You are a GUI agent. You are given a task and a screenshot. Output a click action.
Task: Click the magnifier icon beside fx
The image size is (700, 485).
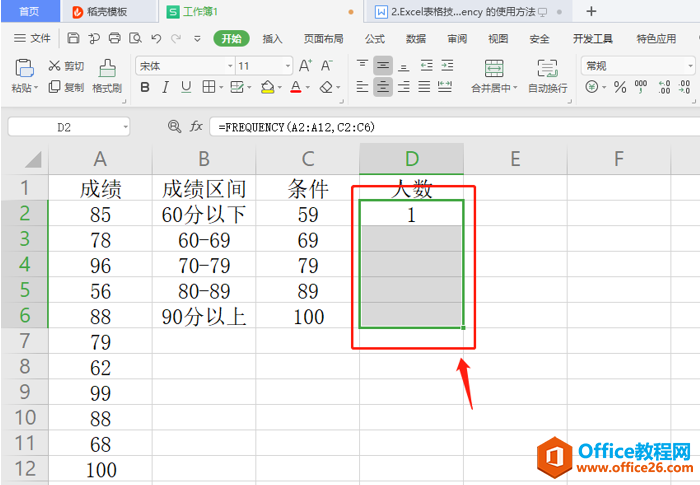pyautogui.click(x=174, y=127)
